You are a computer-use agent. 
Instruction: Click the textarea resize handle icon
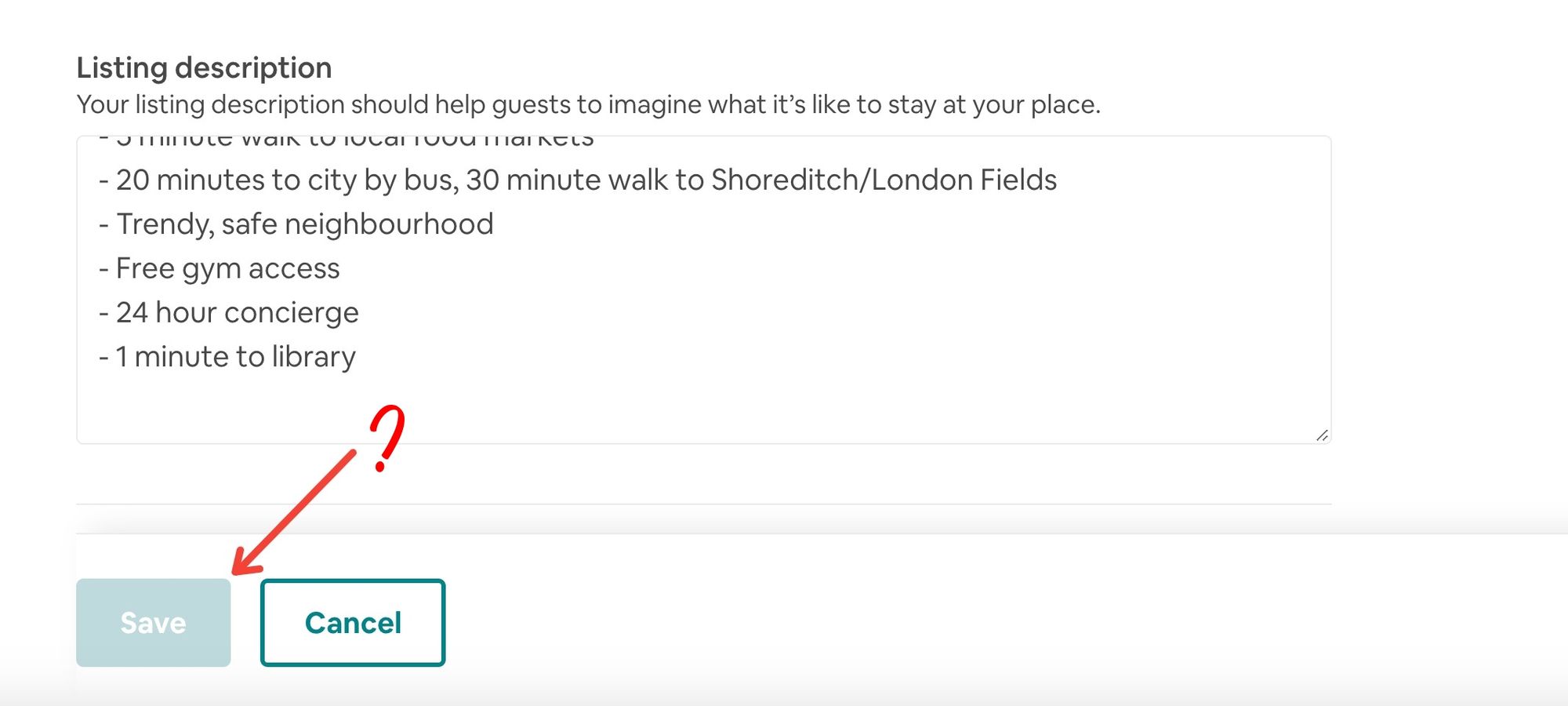tap(1322, 435)
